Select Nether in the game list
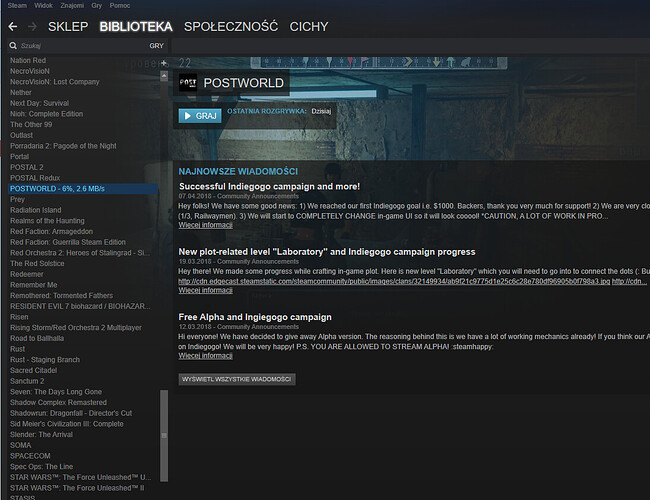 [21, 92]
